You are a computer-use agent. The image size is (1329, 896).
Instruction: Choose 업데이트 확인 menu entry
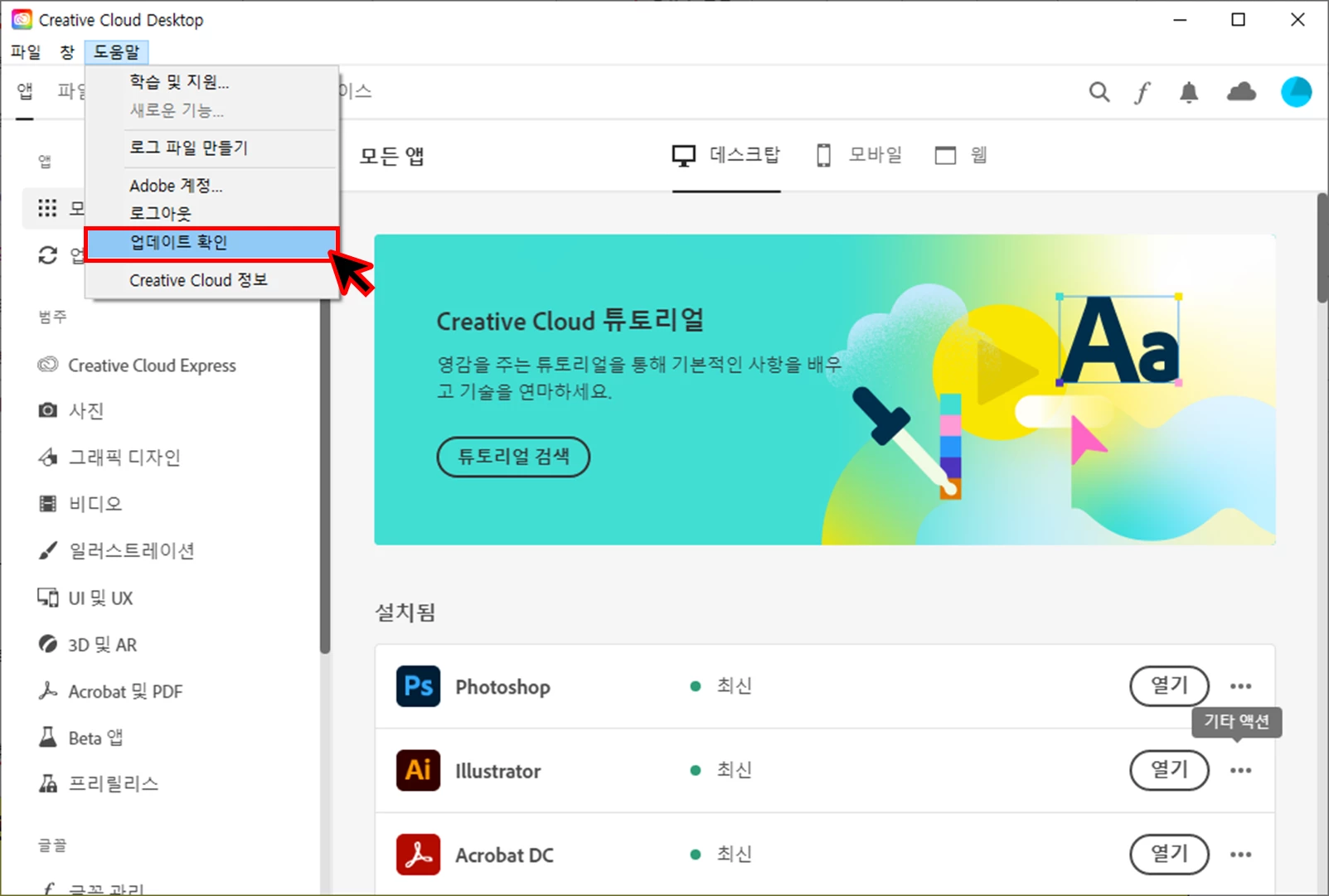point(212,243)
